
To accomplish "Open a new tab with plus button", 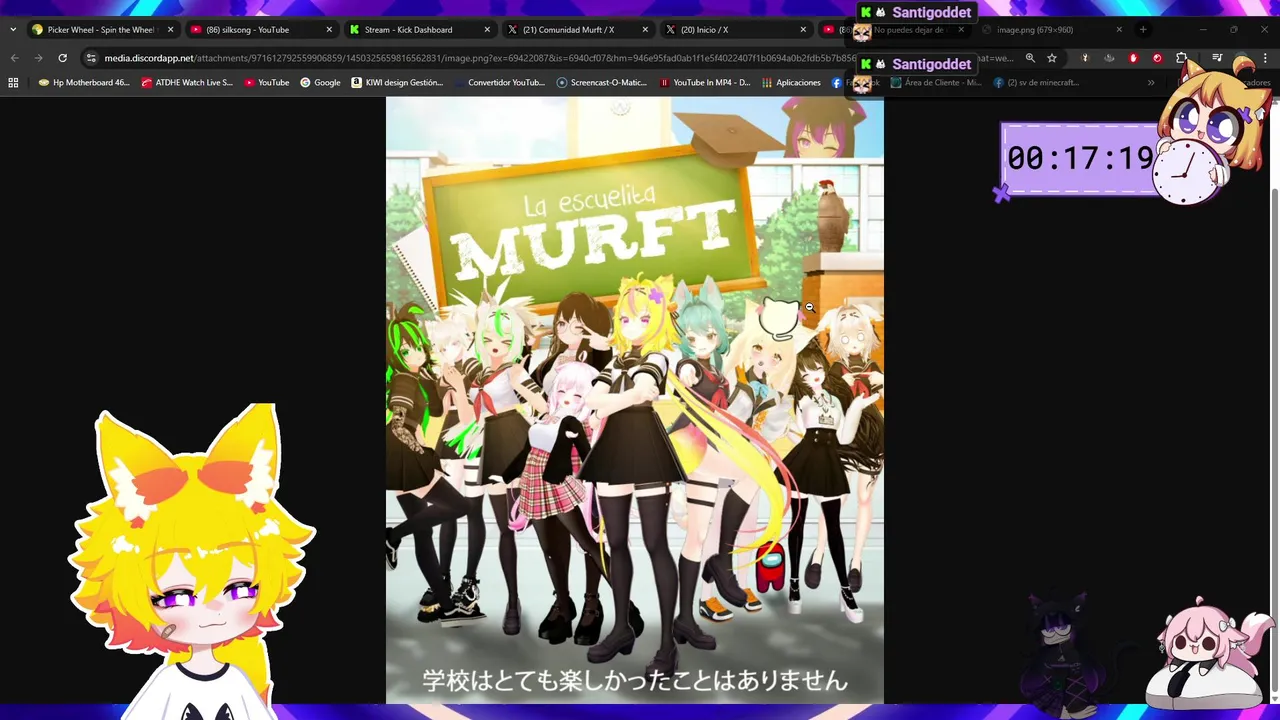I will 1143,30.
